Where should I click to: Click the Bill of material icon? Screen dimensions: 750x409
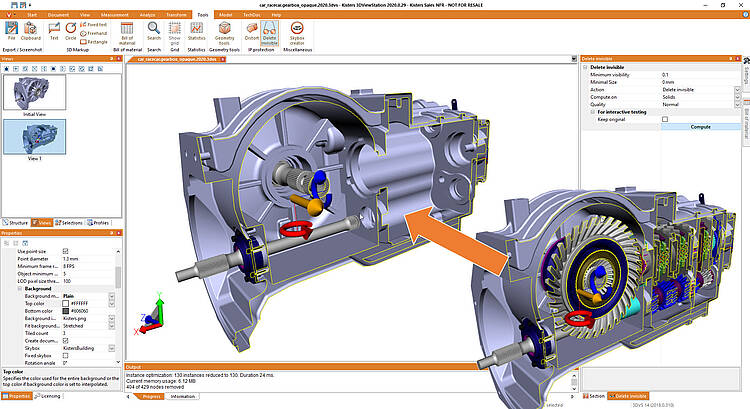tap(125, 36)
